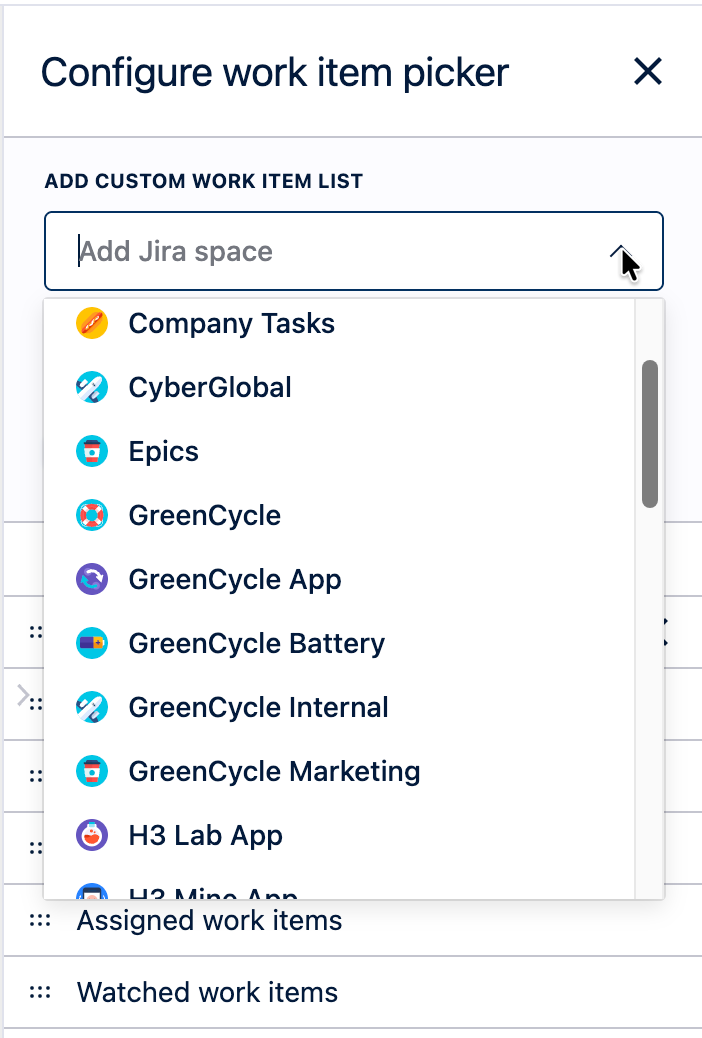702x1038 pixels.
Task: Select H3 Lab App option
Action: click(338, 835)
